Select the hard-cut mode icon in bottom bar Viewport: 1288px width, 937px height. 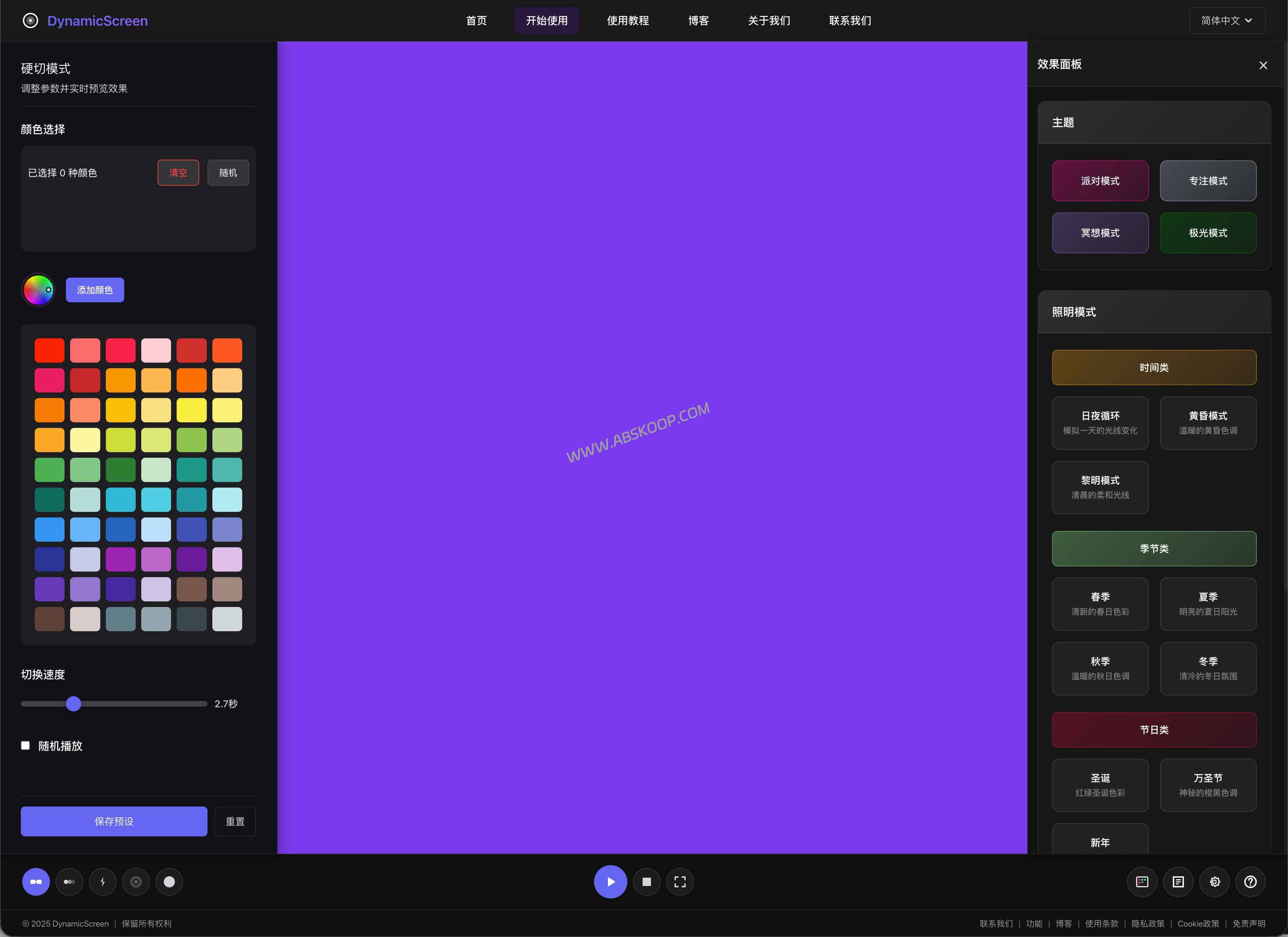click(x=36, y=881)
